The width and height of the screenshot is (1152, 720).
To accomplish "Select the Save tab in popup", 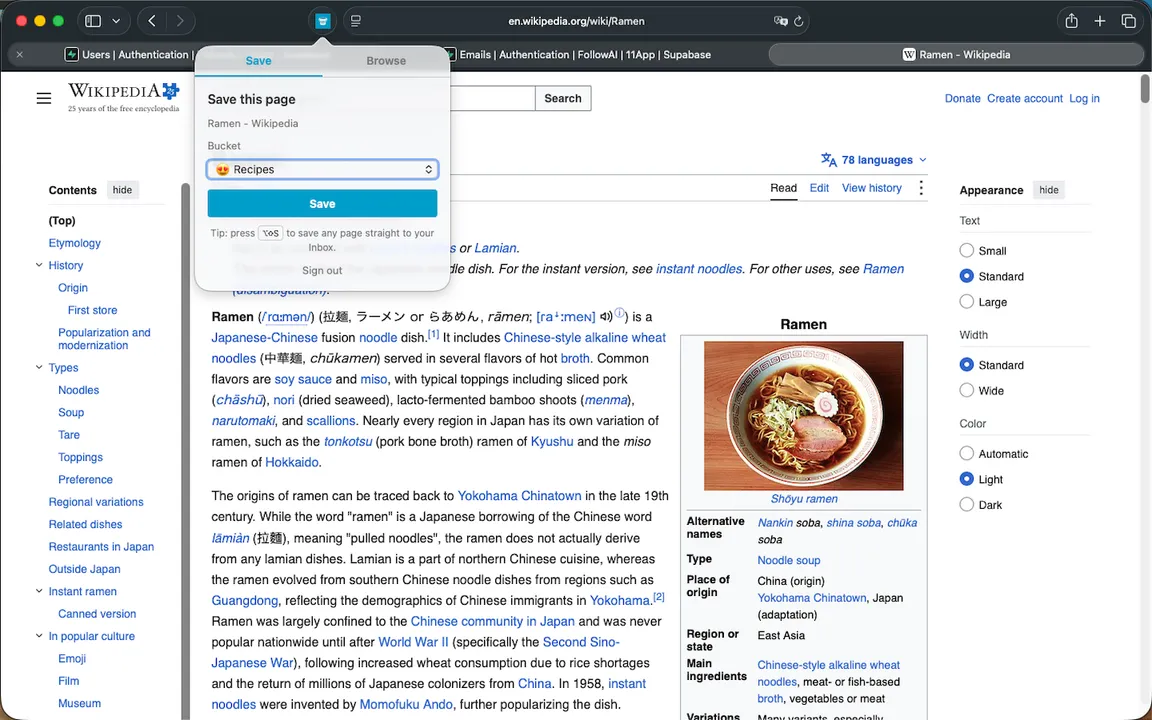I will (x=259, y=61).
